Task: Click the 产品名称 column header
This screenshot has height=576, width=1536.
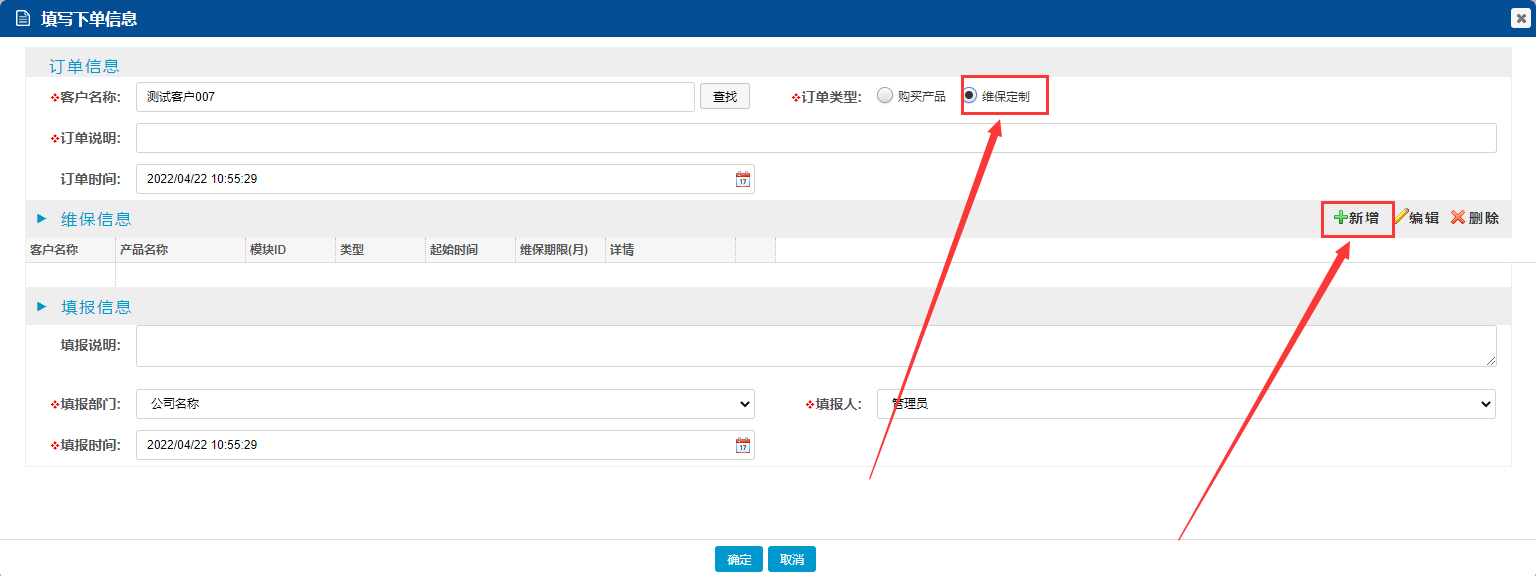Action: coord(144,250)
